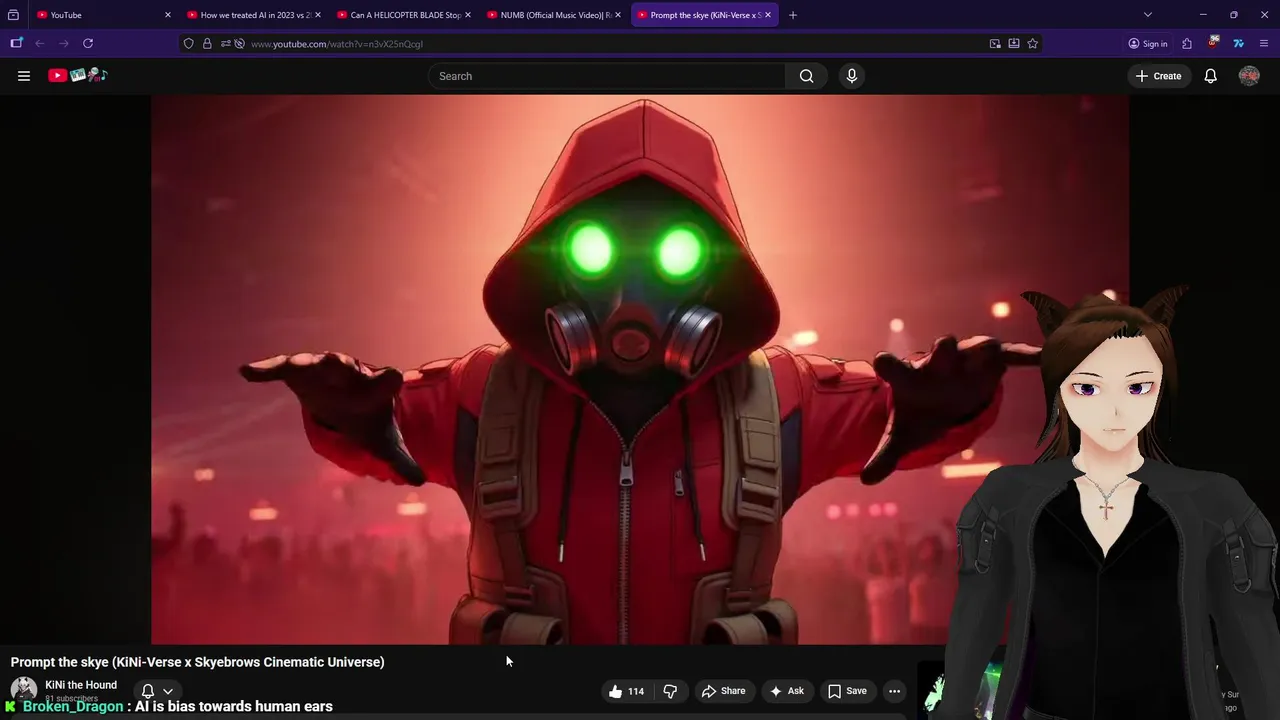
Task: Reload the page in browser toolbar
Action: coord(88,43)
